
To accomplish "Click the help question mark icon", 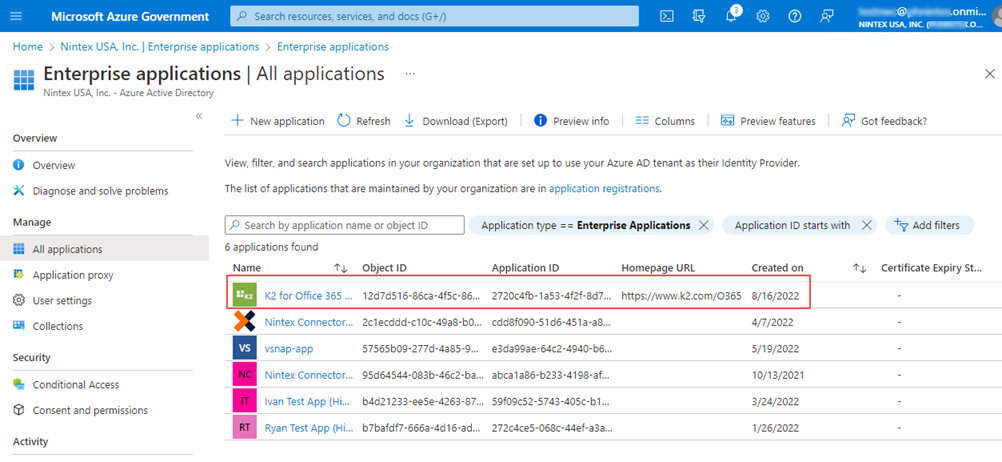I will [795, 16].
